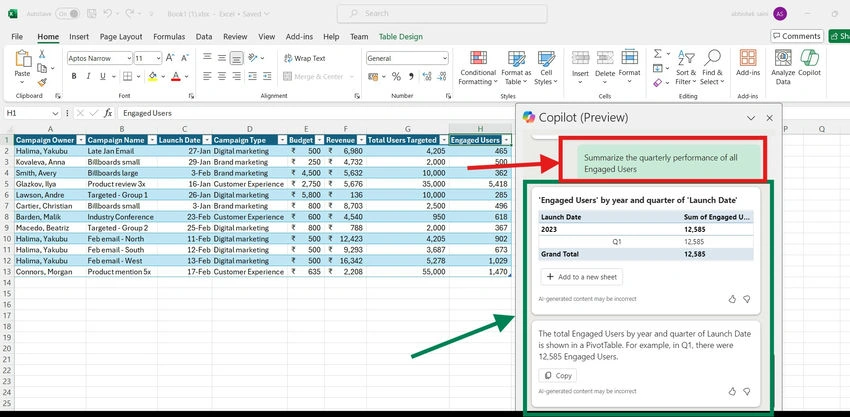Image resolution: width=850 pixels, height=417 pixels.
Task: Open Campaign Type filter dropdown
Action: [282, 140]
